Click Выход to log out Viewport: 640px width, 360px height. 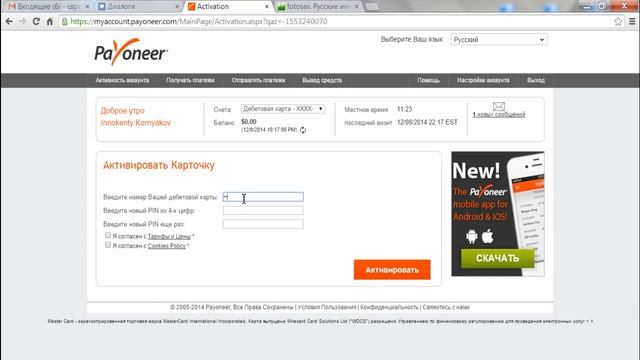[536, 80]
